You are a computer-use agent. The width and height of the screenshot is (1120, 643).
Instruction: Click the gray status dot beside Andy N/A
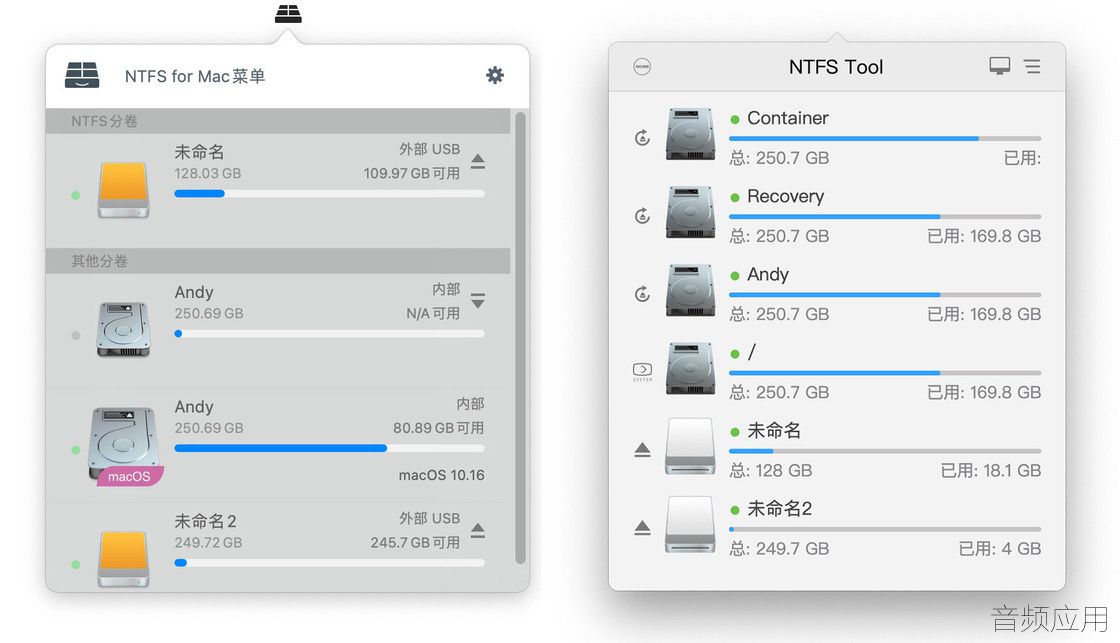[76, 335]
